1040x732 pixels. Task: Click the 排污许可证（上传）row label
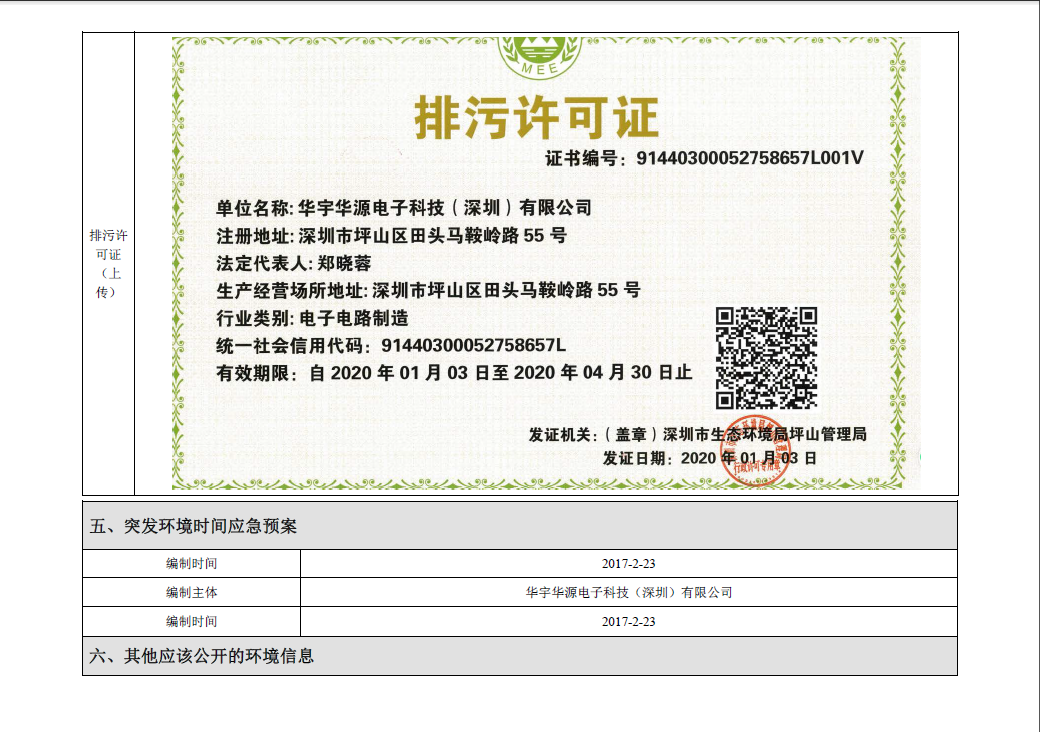108,263
